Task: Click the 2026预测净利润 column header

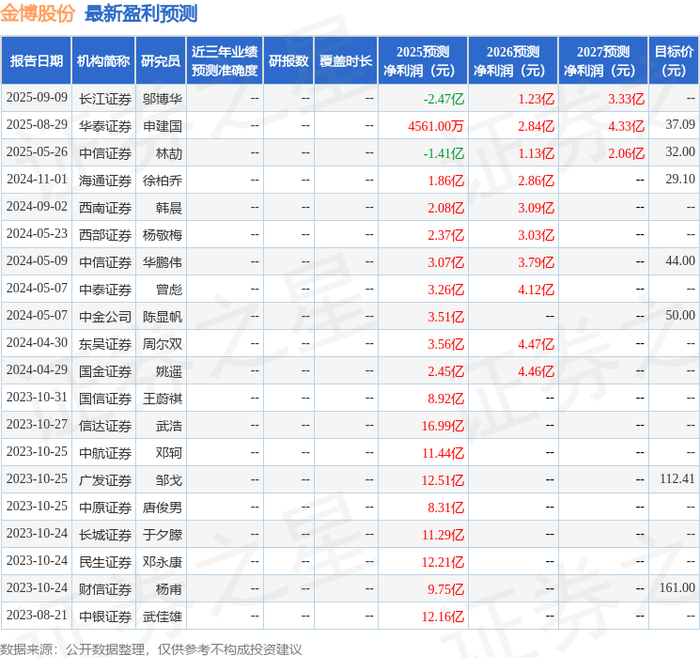Action: [513, 61]
